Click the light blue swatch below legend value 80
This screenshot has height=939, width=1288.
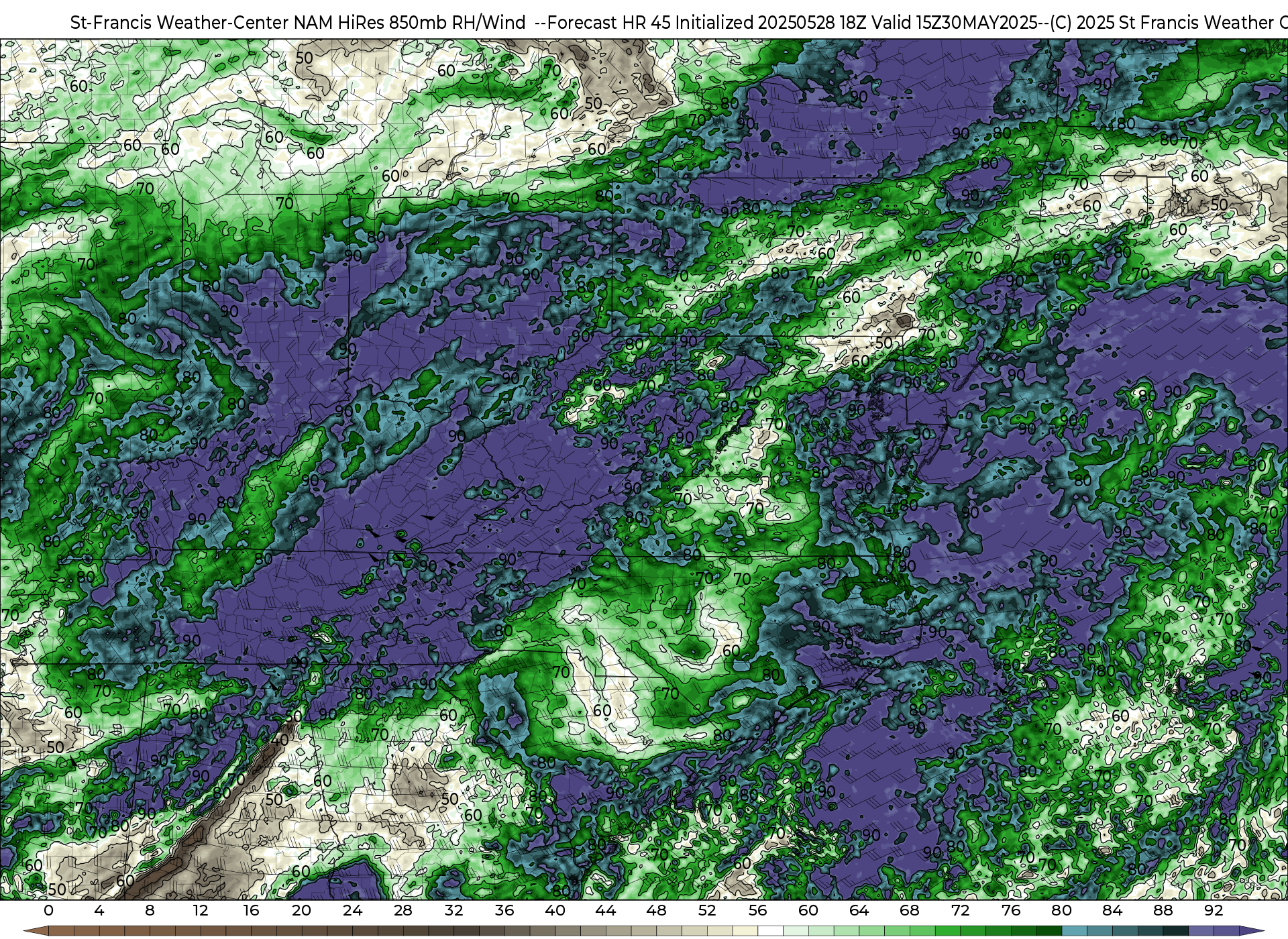pos(1074,931)
